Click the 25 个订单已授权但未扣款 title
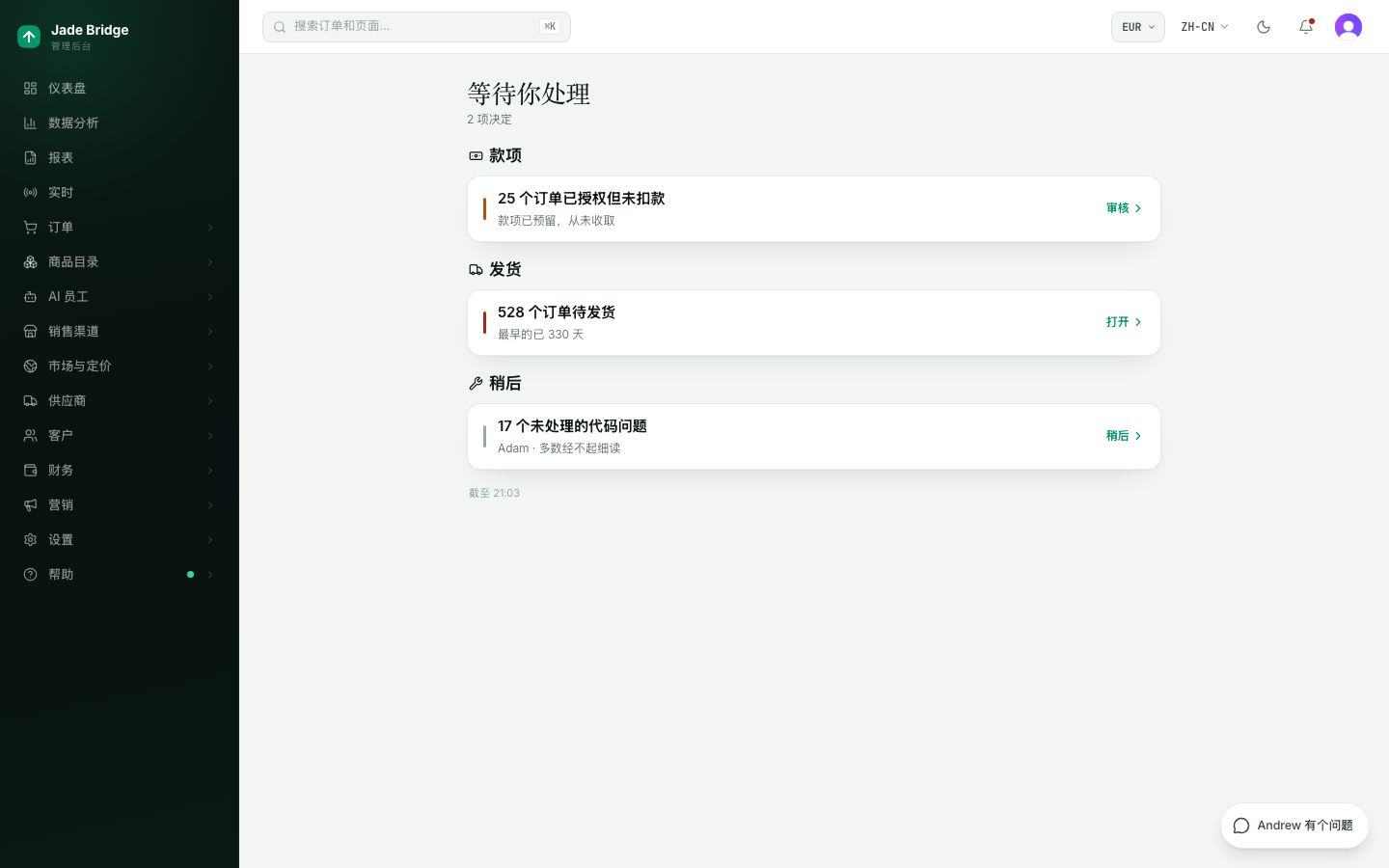 pos(582,199)
